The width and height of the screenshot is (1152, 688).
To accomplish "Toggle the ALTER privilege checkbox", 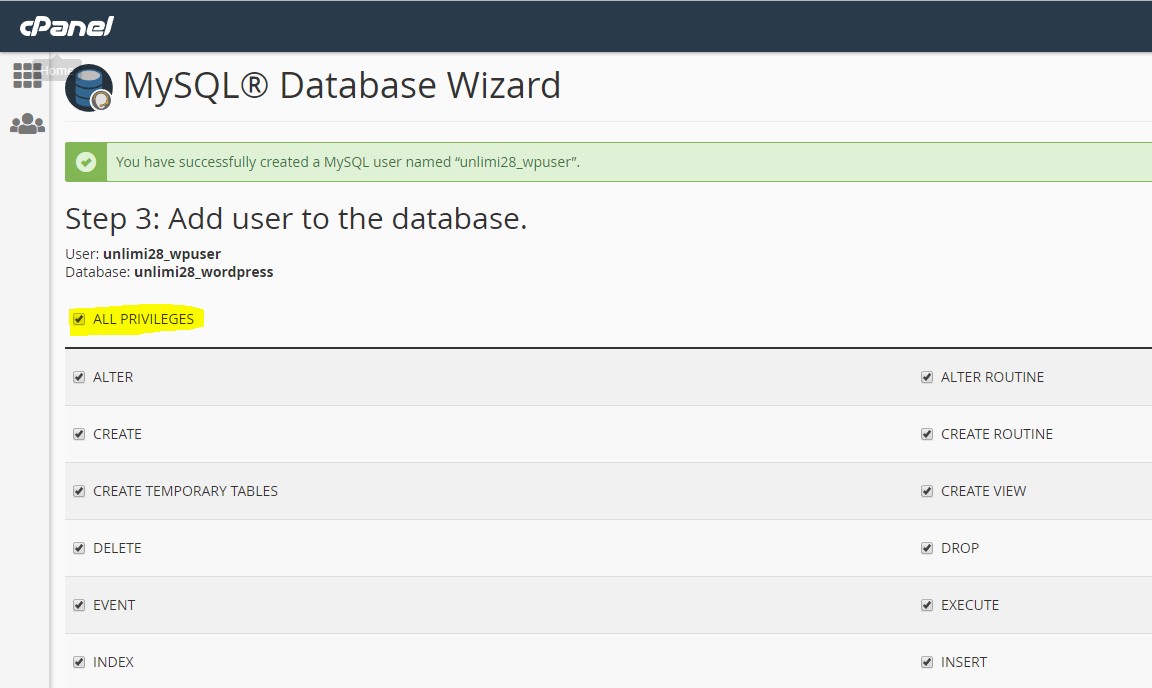I will (x=79, y=377).
